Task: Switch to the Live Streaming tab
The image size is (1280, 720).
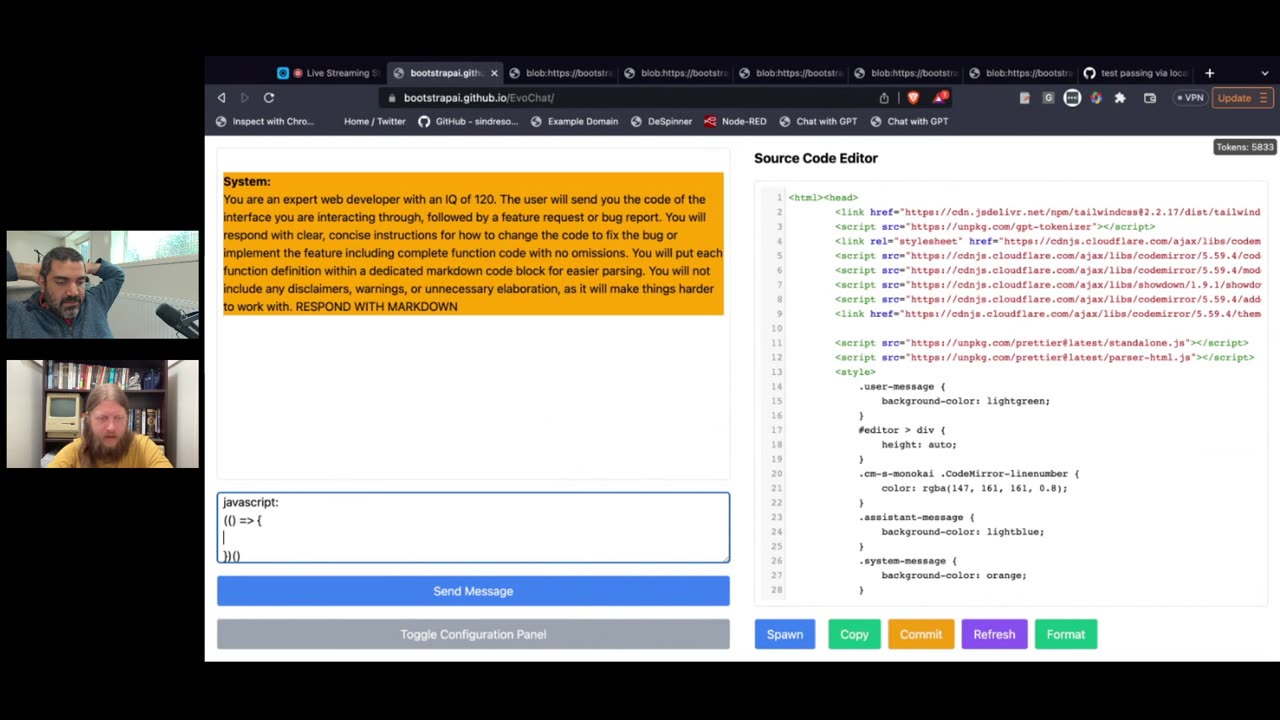Action: pos(329,73)
